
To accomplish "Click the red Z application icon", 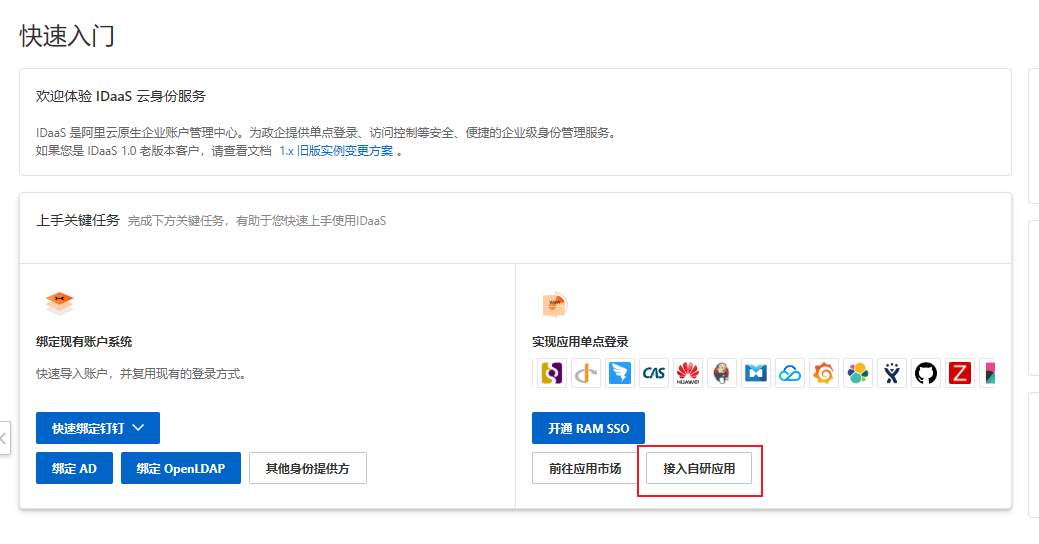I will click(960, 373).
